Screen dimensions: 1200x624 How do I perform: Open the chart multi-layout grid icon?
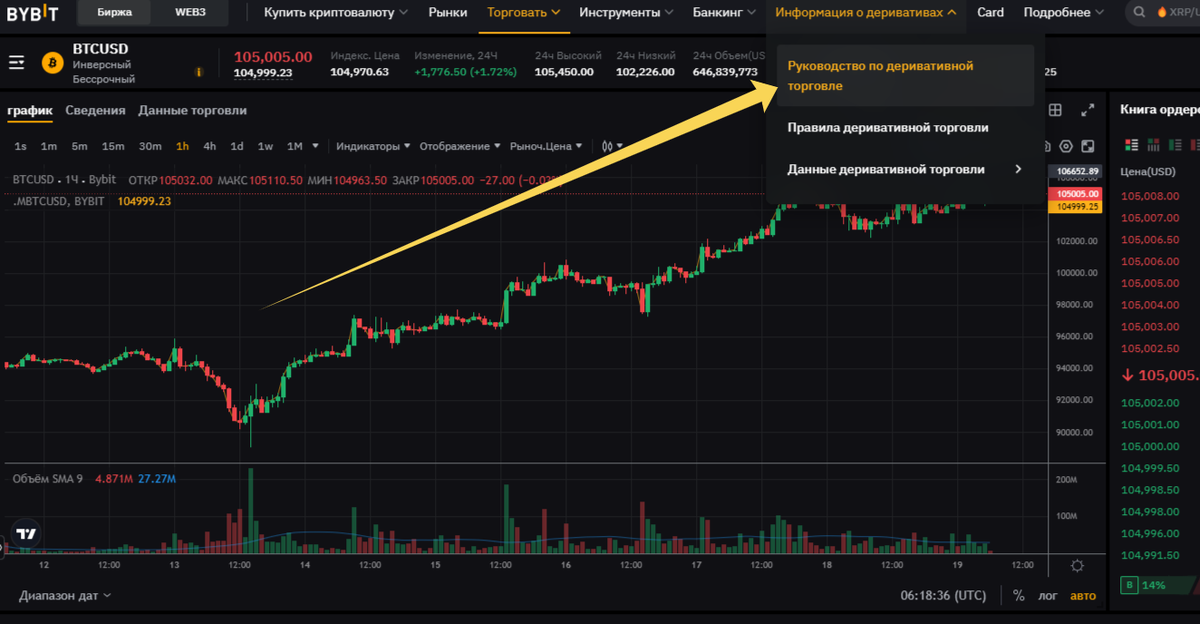click(x=1055, y=110)
